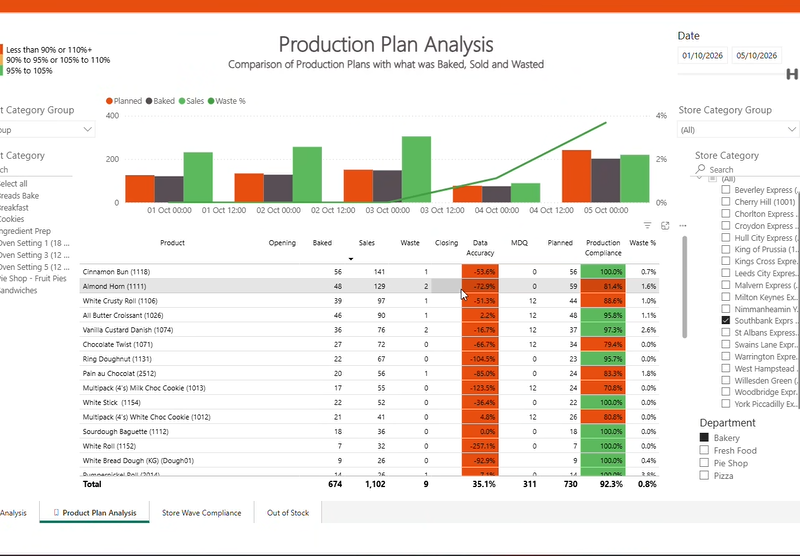This screenshot has height=556, width=800.
Task: Tick the York Piccadilly checkbox
Action: click(726, 403)
